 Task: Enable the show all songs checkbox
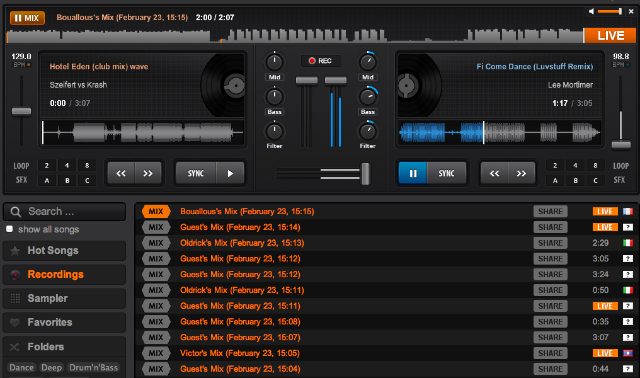coord(9,229)
